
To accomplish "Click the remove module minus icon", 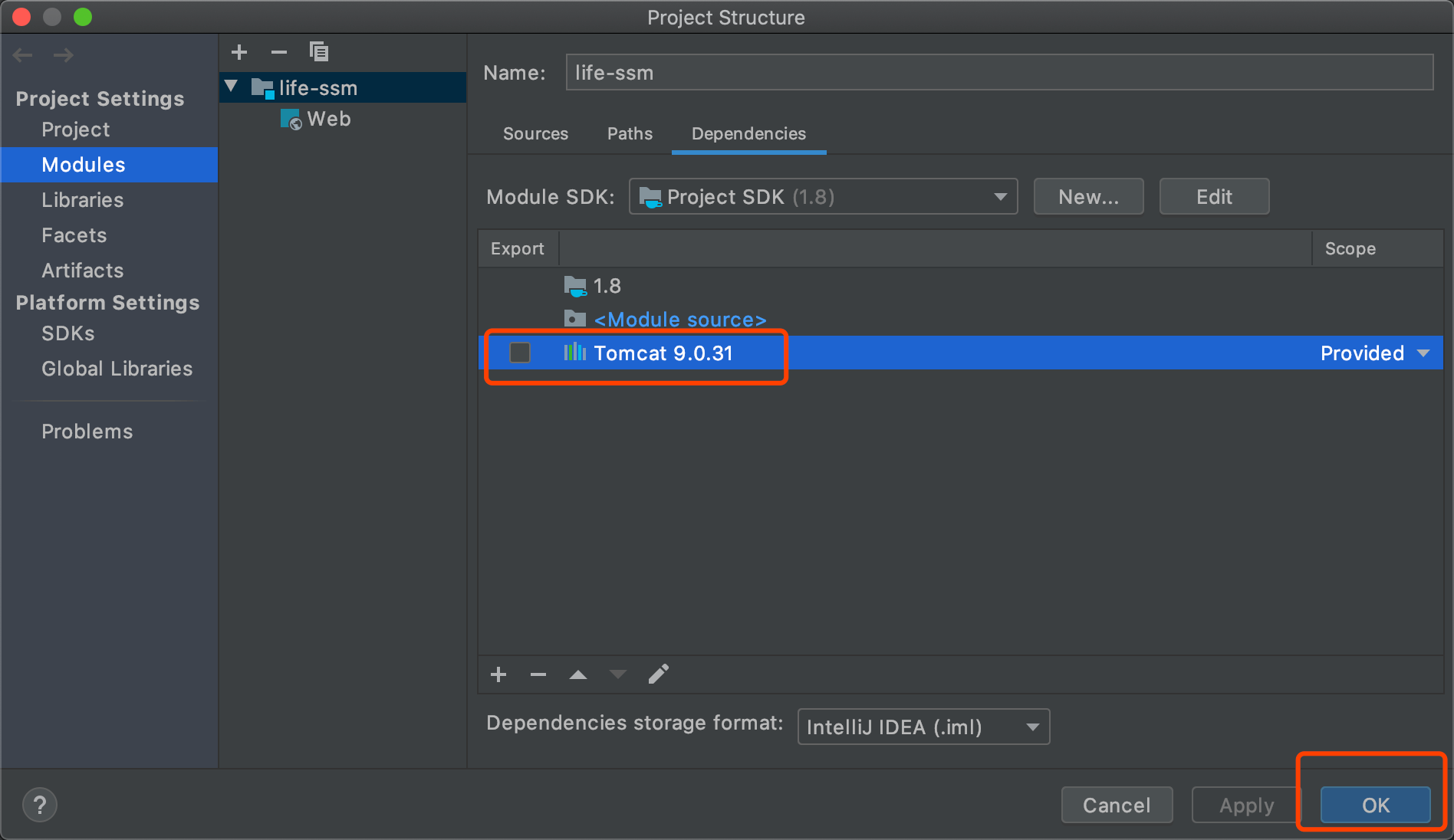I will click(279, 52).
